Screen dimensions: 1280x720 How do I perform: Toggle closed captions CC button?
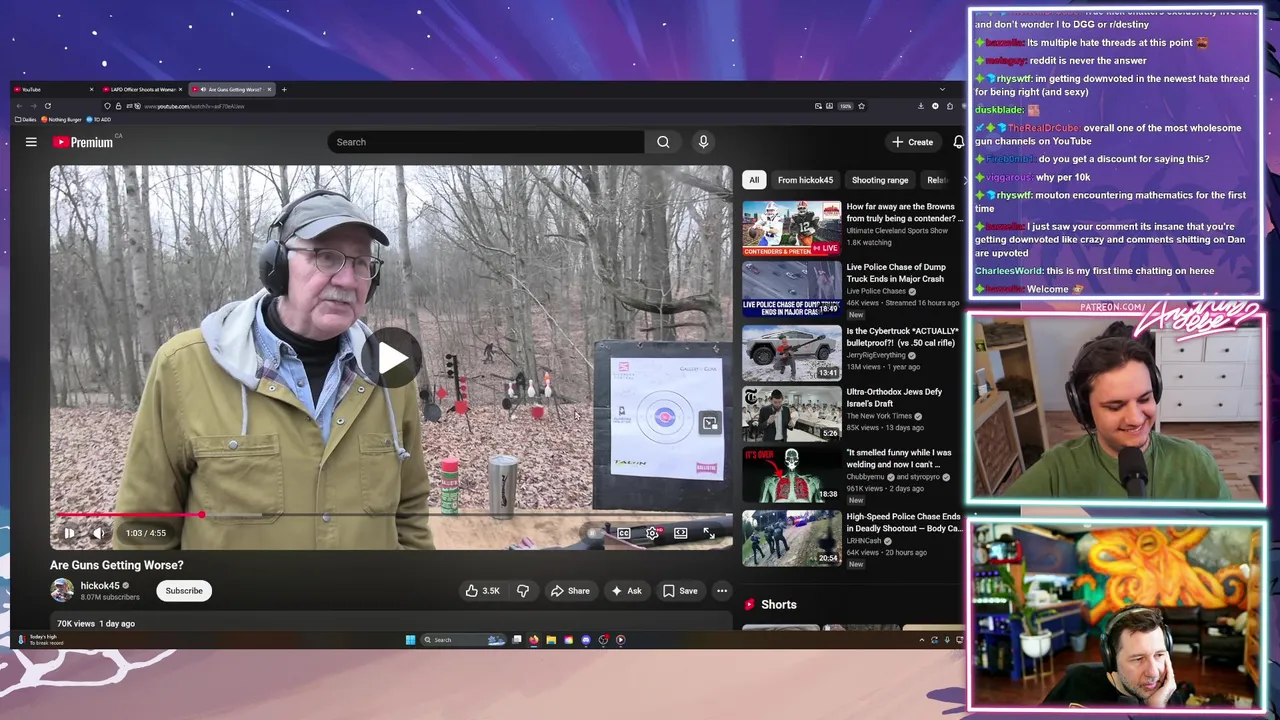point(623,533)
